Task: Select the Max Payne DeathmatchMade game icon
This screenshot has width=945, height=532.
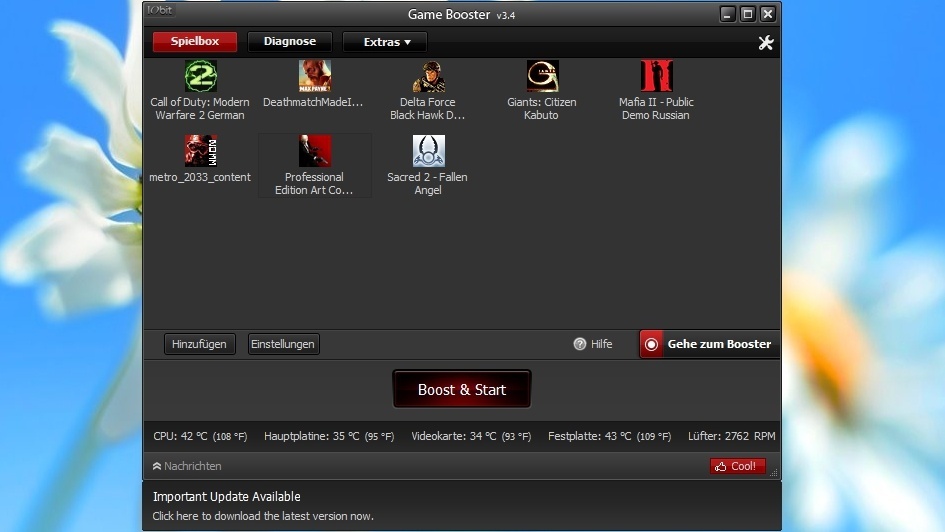Action: coord(314,77)
